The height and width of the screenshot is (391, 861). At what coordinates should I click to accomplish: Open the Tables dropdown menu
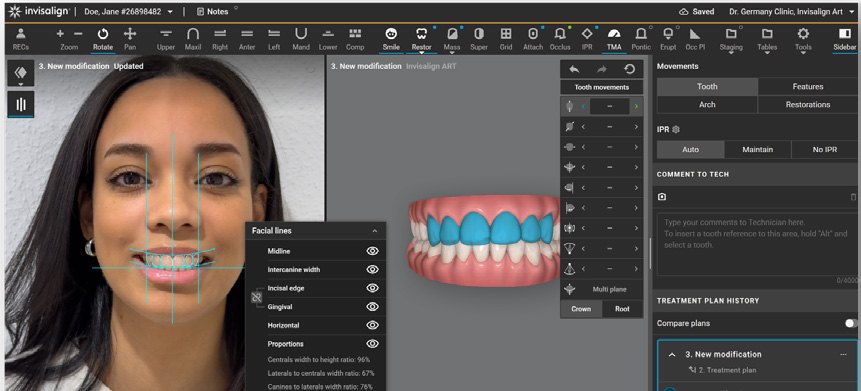pos(767,39)
